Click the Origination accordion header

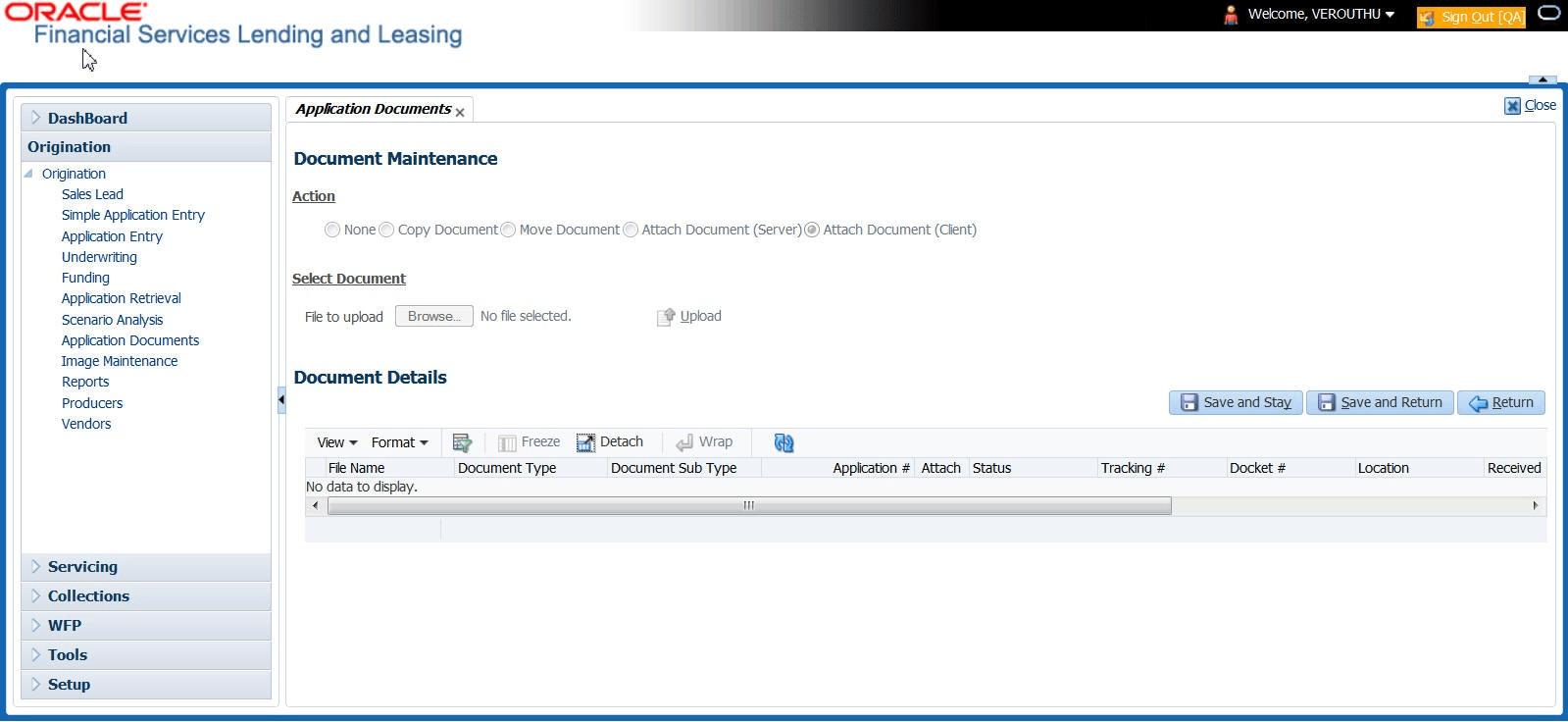click(146, 147)
